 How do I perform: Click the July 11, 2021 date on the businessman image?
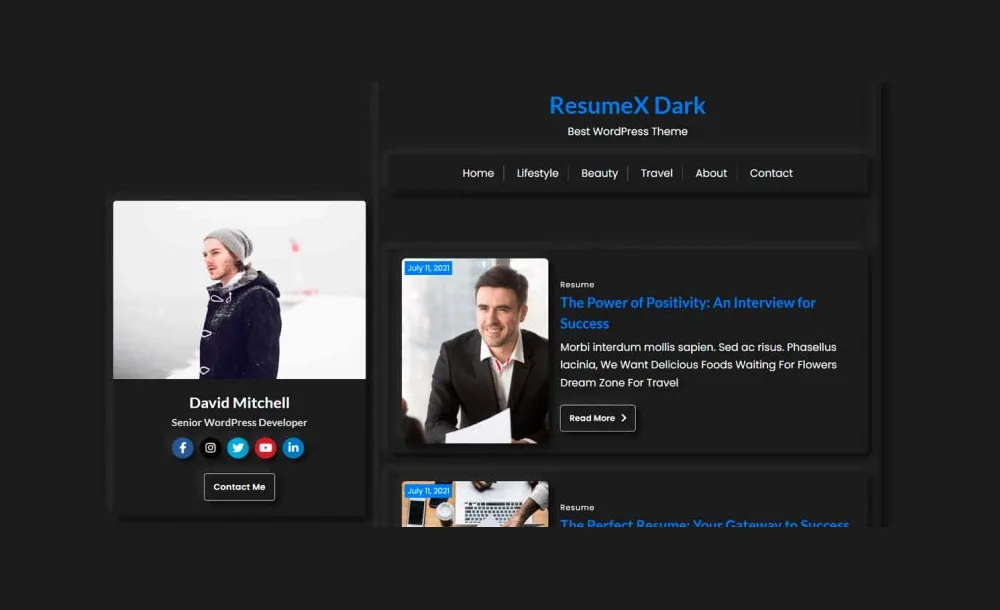tap(429, 268)
